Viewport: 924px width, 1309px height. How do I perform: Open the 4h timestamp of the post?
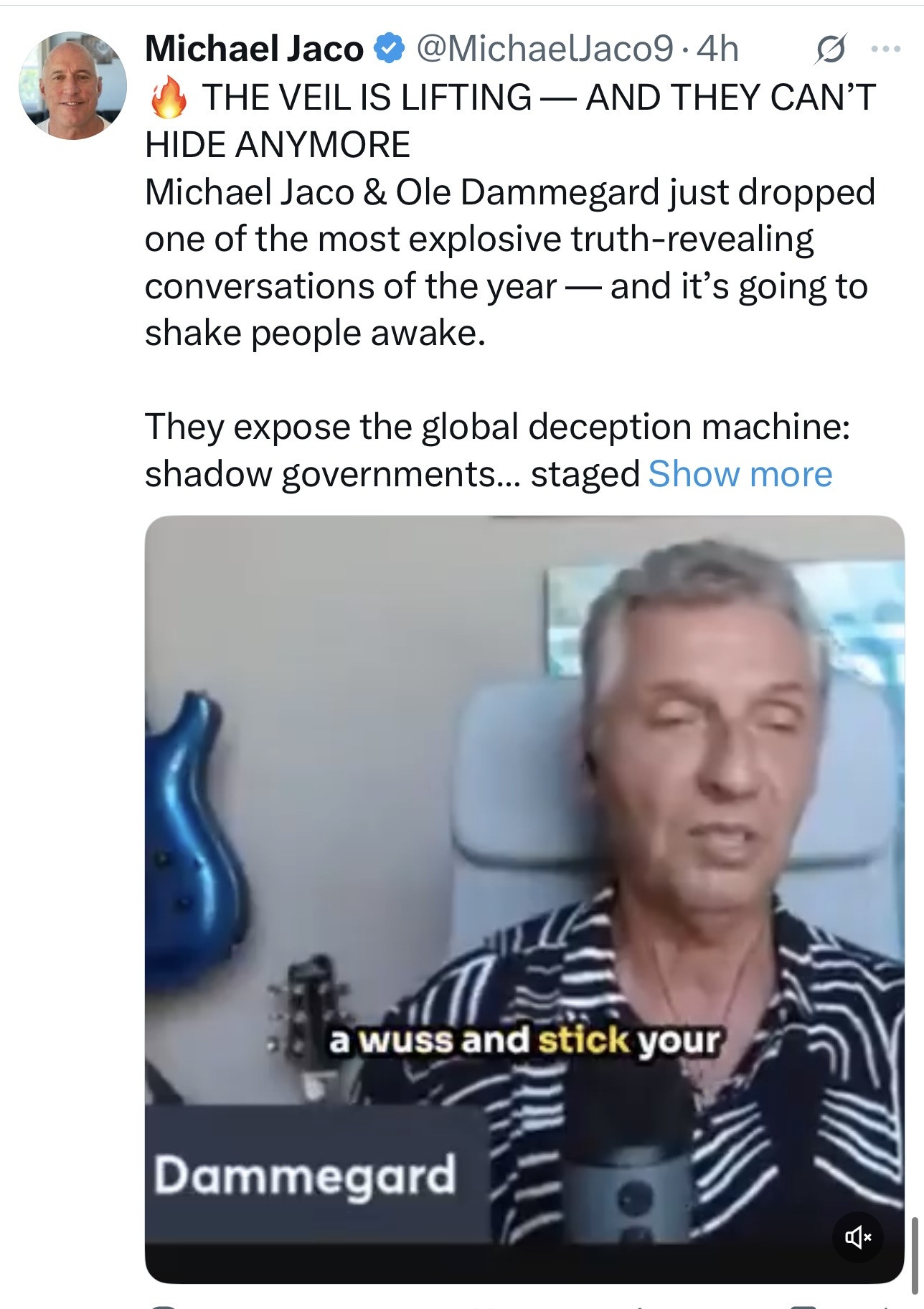pos(717,49)
